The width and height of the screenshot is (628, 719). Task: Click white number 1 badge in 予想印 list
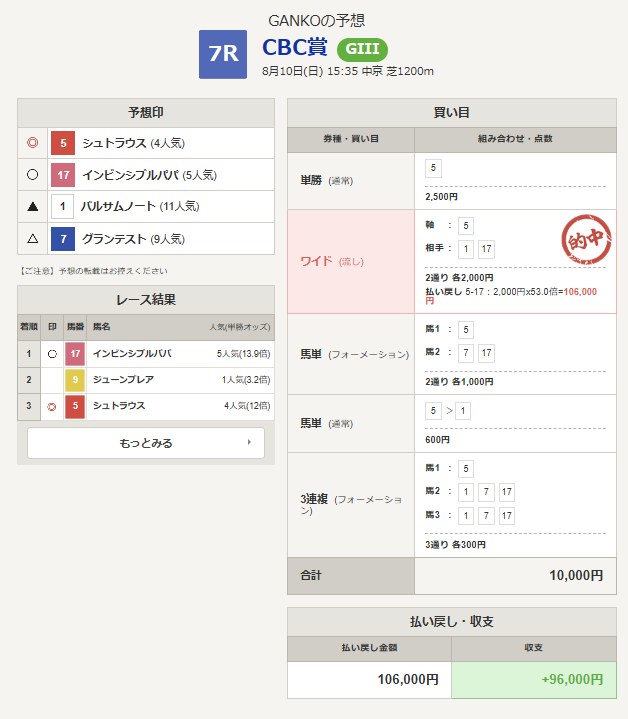[x=63, y=206]
